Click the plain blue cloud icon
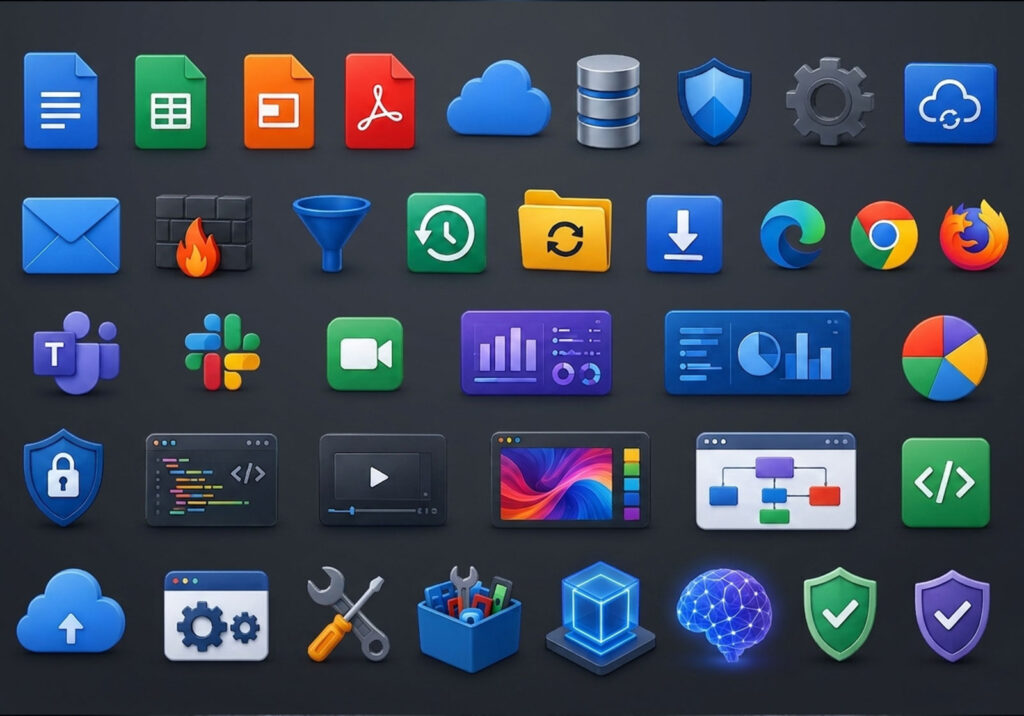 pos(499,99)
